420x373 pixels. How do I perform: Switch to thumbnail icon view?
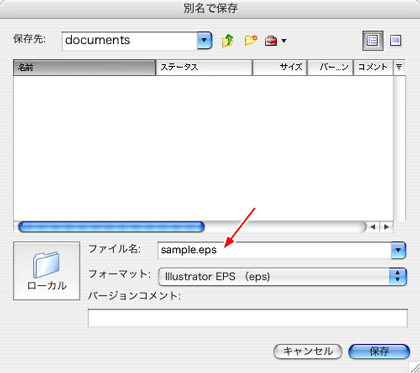pyautogui.click(x=396, y=41)
